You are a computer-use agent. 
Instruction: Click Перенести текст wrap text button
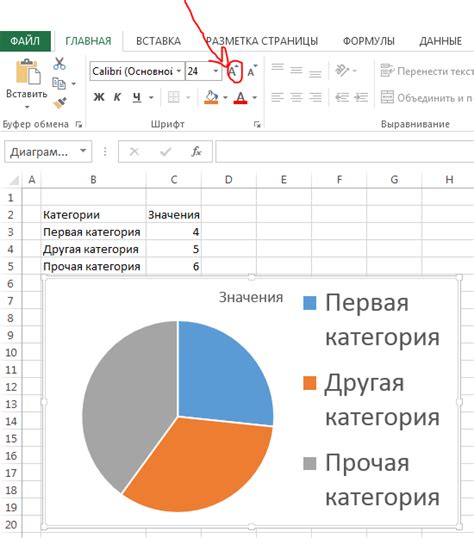[427, 71]
